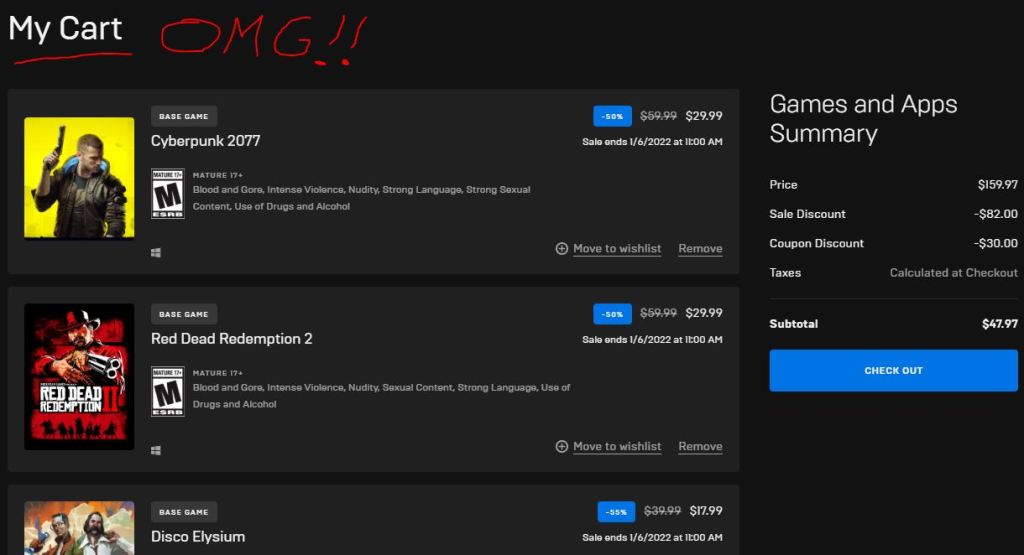Click the -55% discount badge for Disco Elysium

click(x=616, y=512)
